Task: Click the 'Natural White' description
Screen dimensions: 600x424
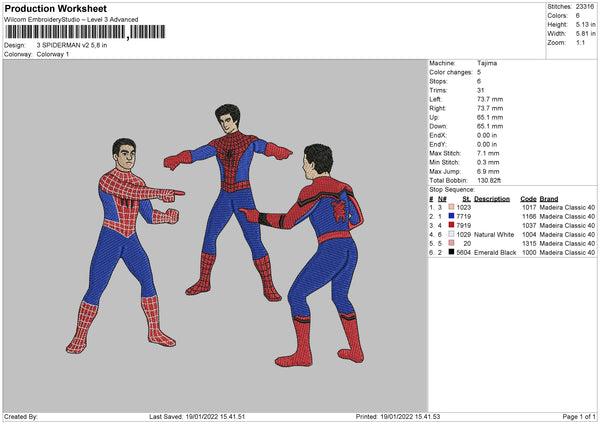Action: coord(494,235)
